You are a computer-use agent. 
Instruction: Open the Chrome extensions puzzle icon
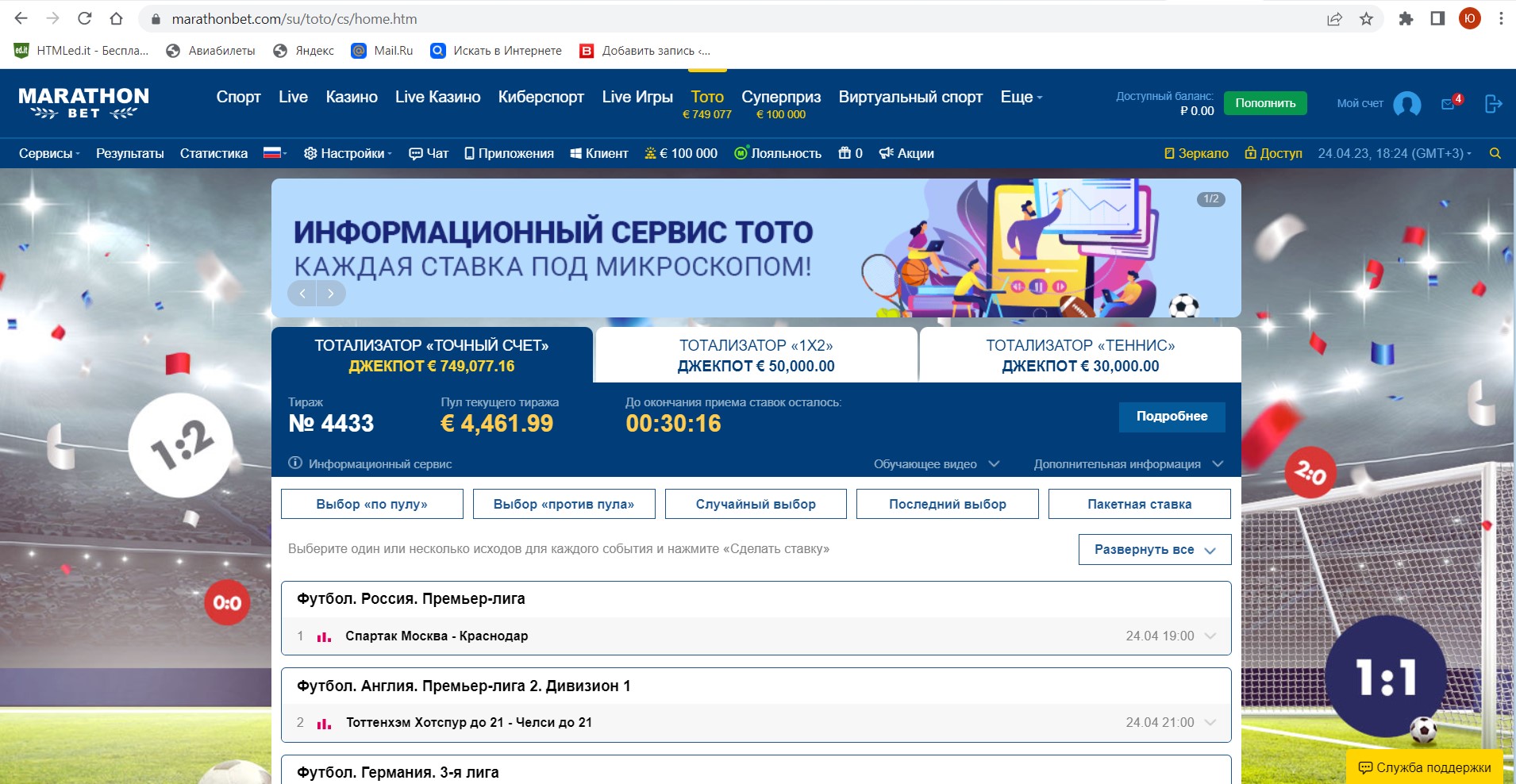[x=1406, y=19]
